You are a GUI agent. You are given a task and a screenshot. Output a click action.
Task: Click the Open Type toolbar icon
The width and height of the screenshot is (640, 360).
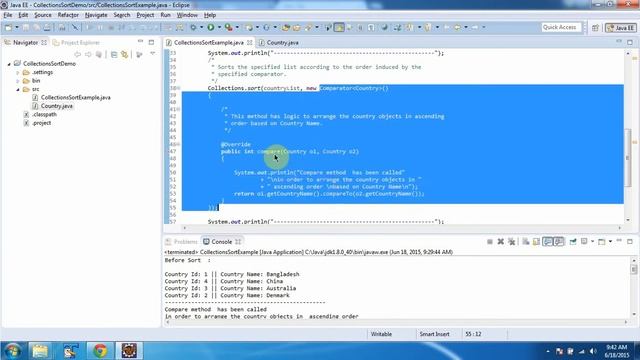pyautogui.click(x=286, y=27)
